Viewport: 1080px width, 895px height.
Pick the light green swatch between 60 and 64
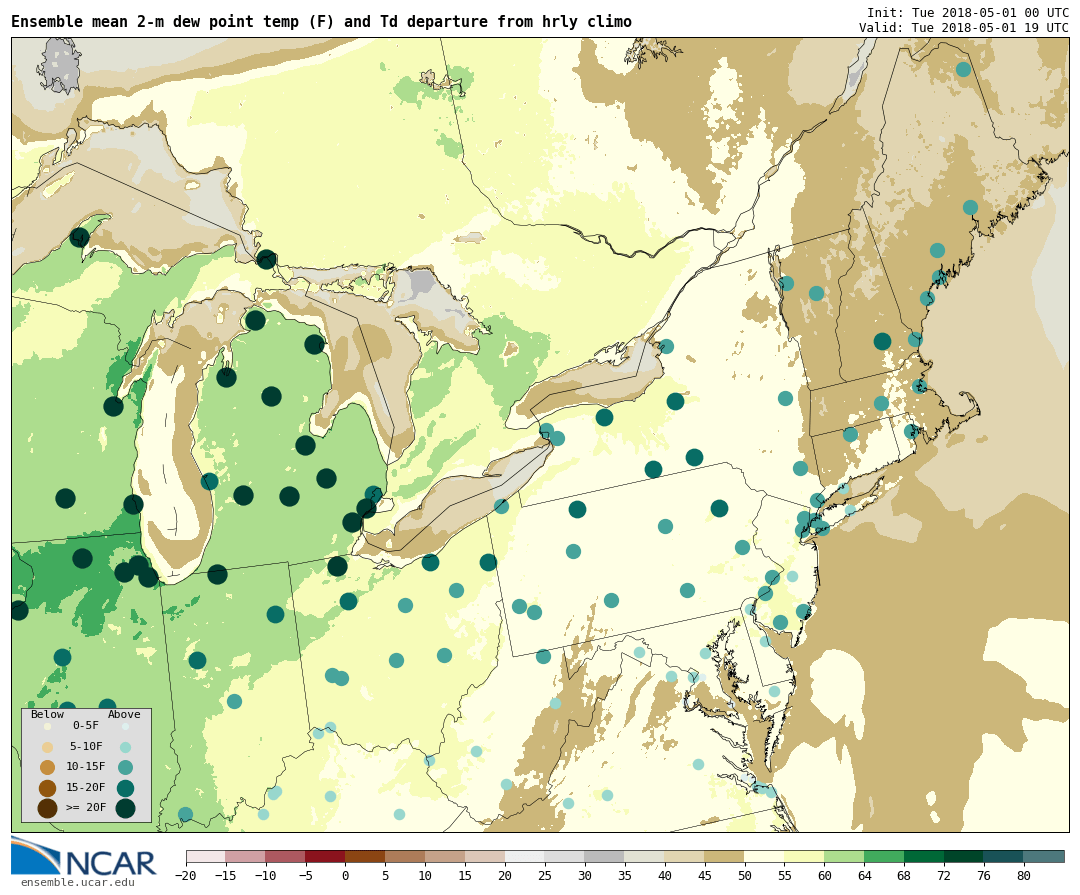(x=844, y=856)
